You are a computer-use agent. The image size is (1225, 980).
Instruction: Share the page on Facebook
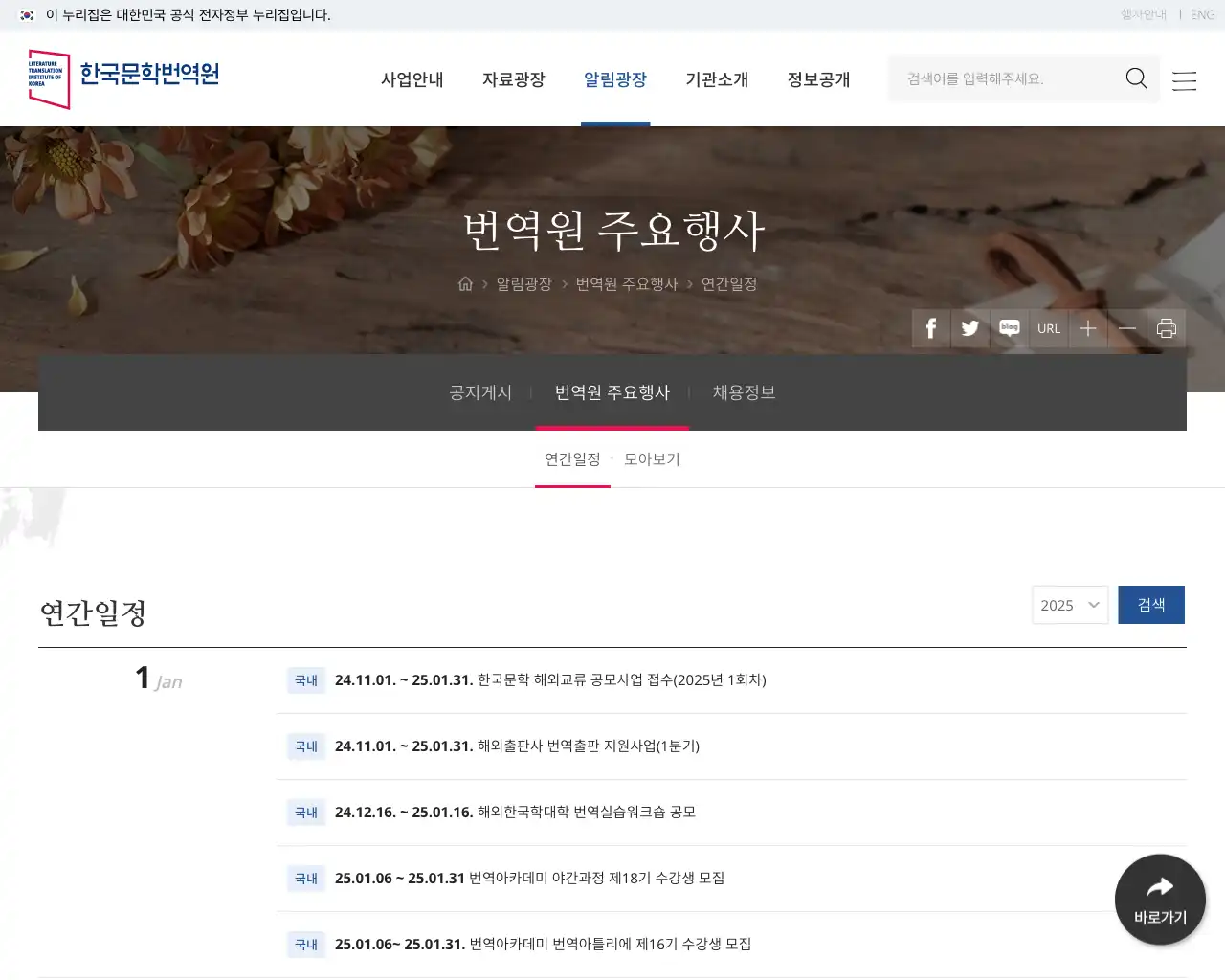tap(930, 328)
